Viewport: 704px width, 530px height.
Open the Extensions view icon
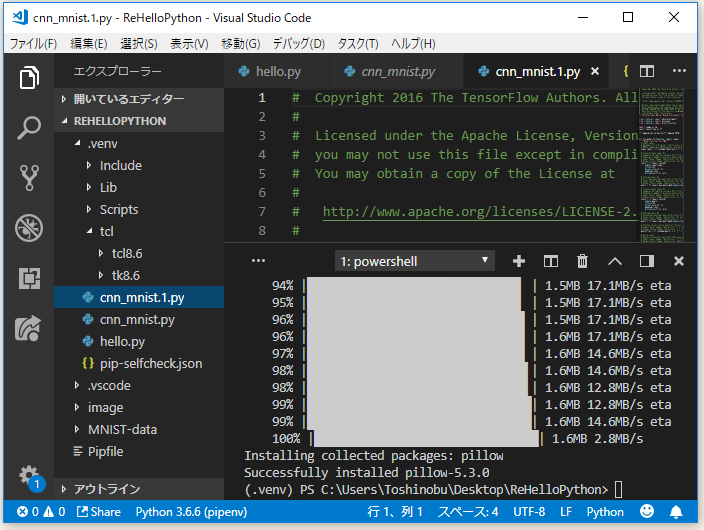click(x=29, y=278)
